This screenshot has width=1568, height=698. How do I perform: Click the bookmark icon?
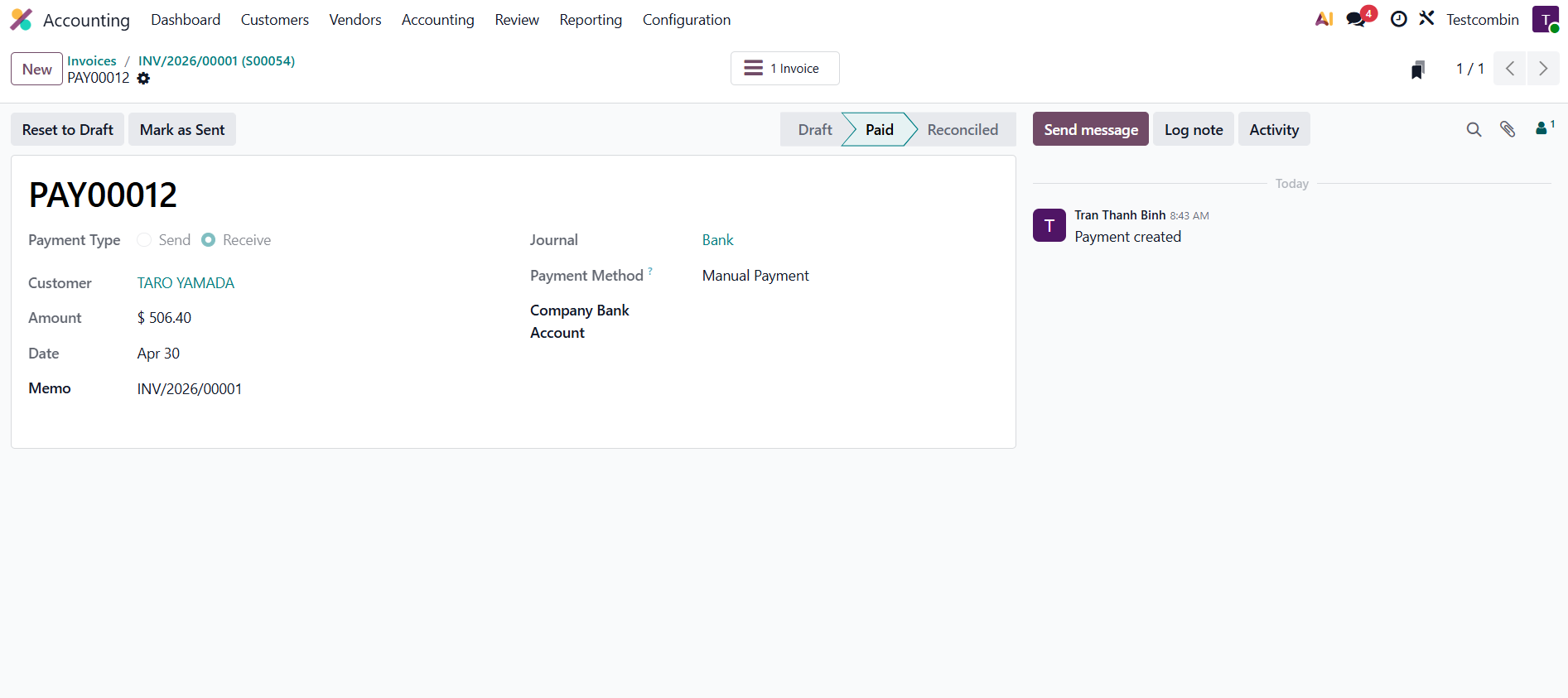click(x=1418, y=70)
